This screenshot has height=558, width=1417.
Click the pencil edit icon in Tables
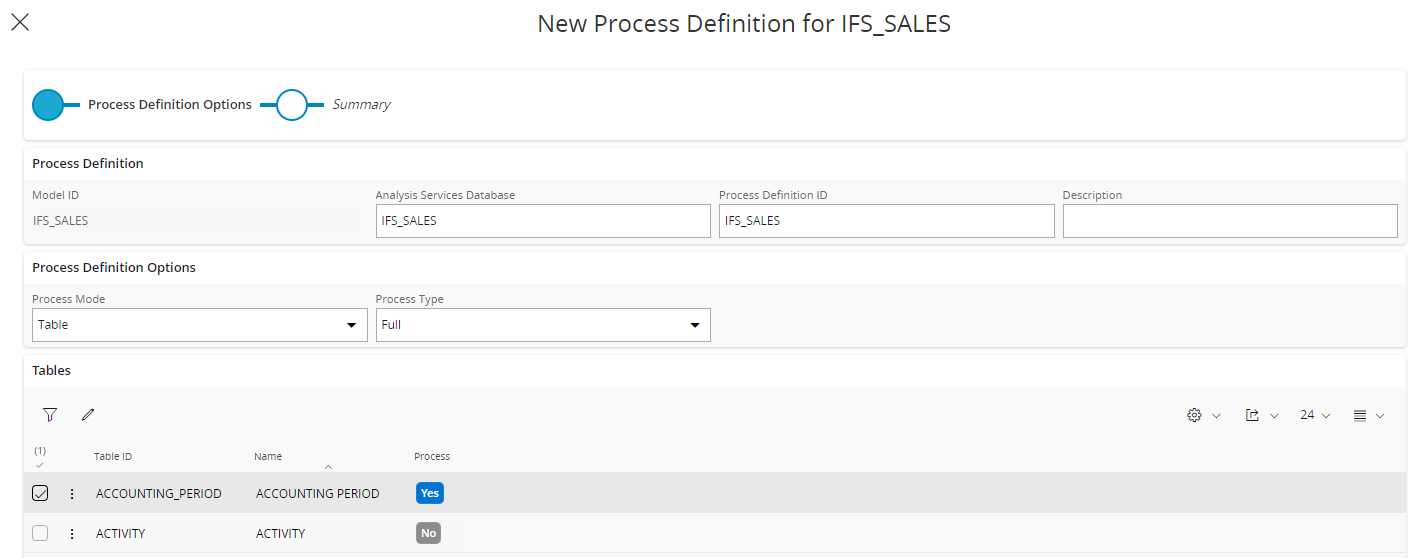(88, 415)
